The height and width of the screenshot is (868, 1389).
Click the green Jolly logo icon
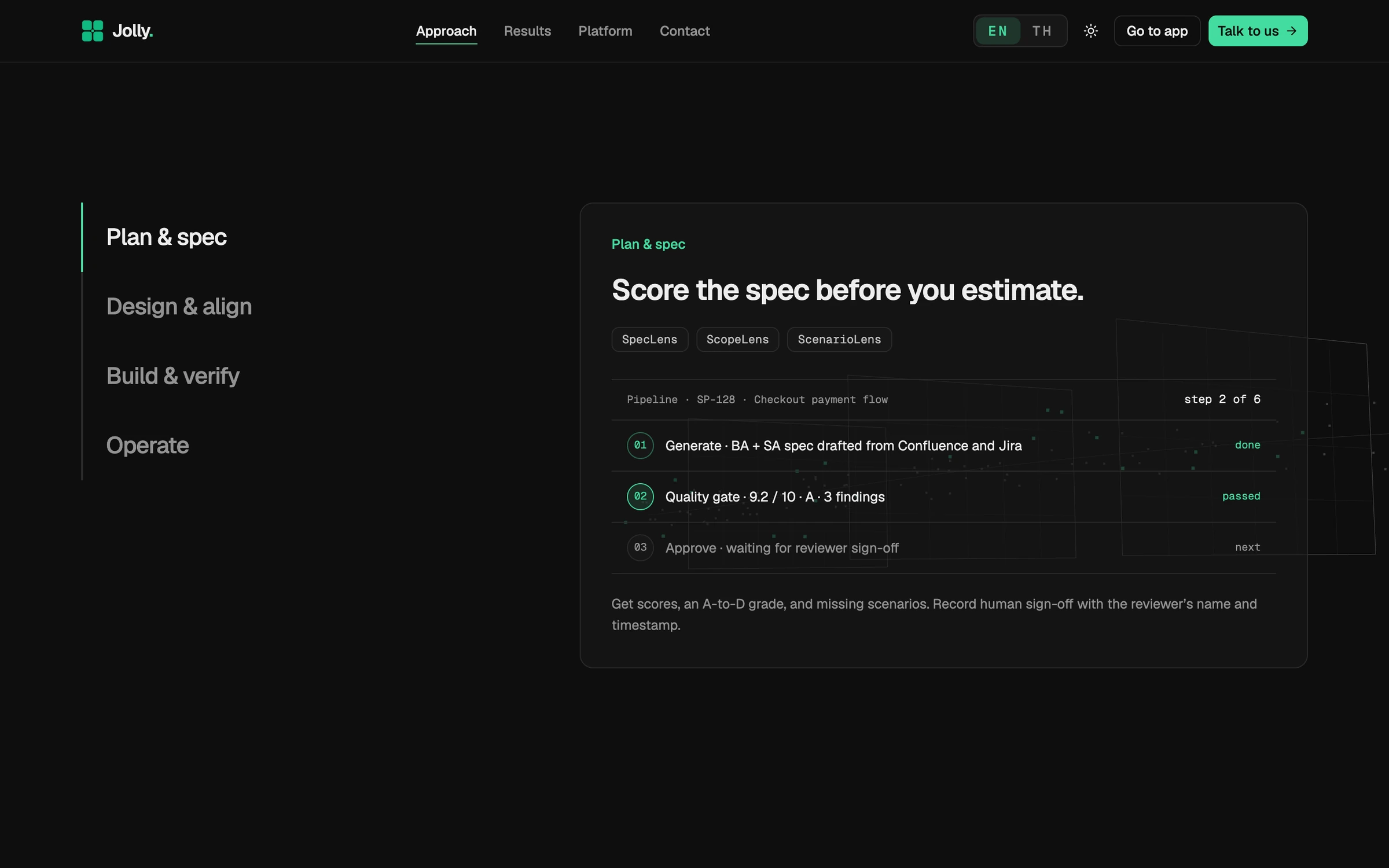93,31
